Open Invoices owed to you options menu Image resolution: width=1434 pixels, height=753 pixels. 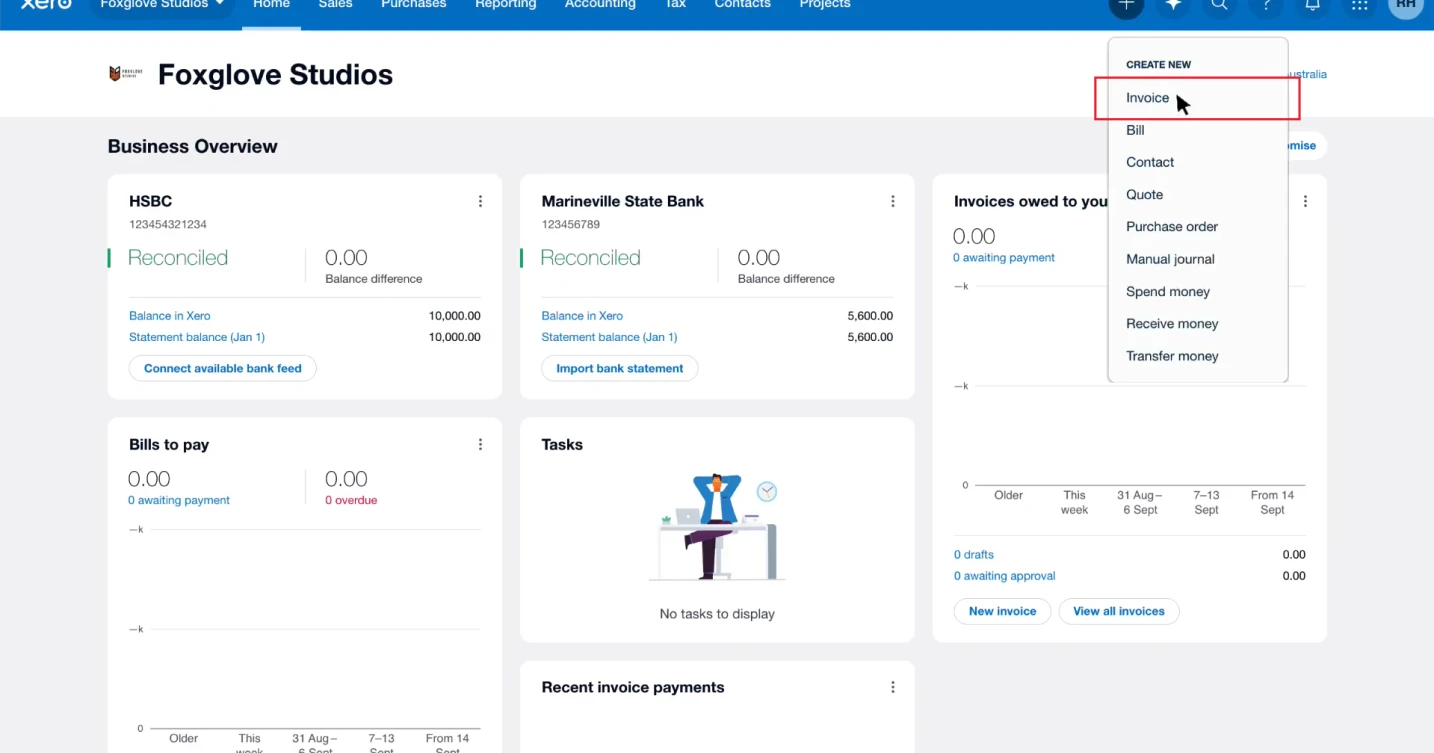pos(1305,201)
